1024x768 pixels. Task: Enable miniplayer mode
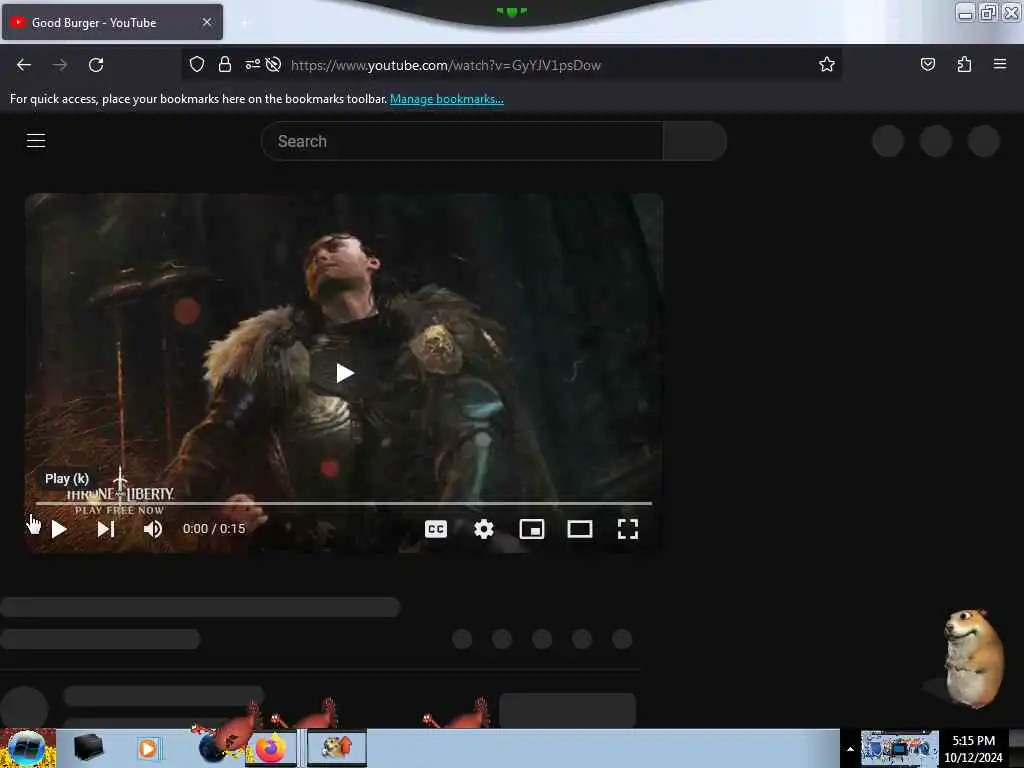pyautogui.click(x=532, y=529)
